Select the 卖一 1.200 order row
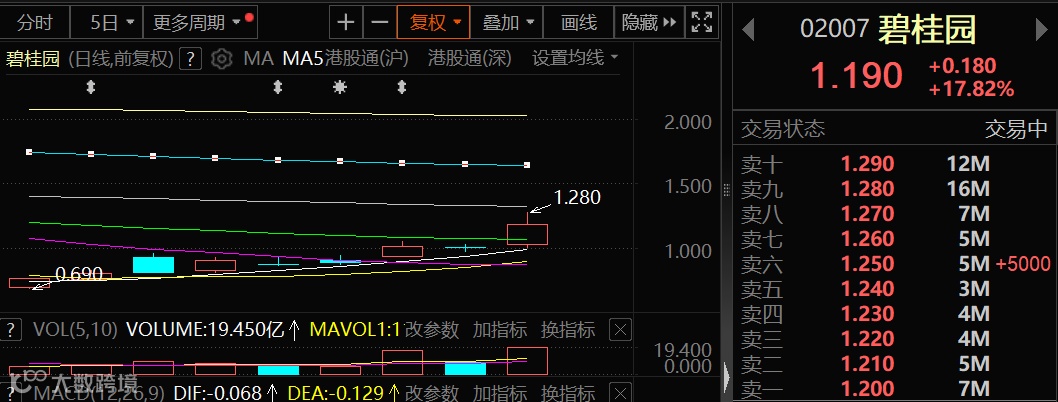The image size is (1058, 402). 895,389
